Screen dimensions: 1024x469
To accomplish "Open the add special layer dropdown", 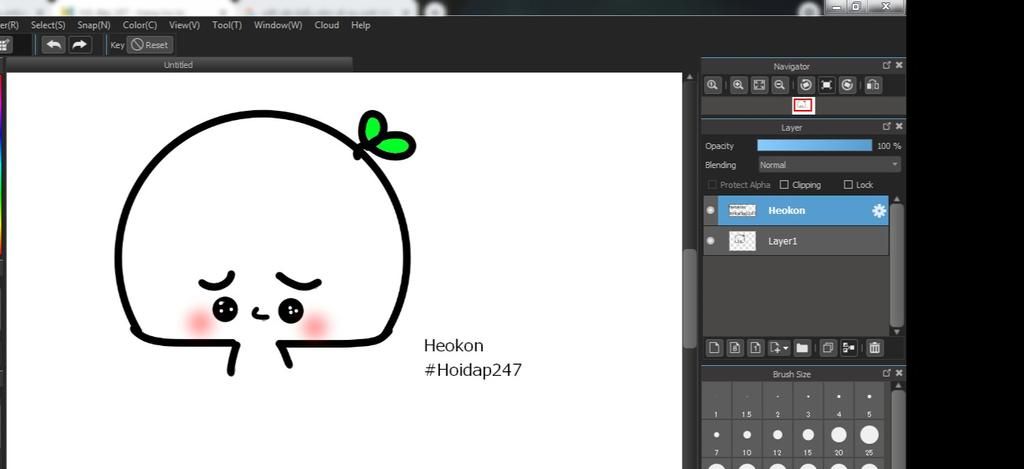I will pyautogui.click(x=779, y=348).
